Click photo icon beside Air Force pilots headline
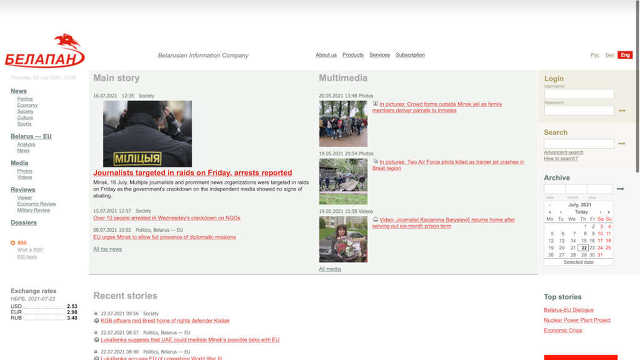 point(376,162)
